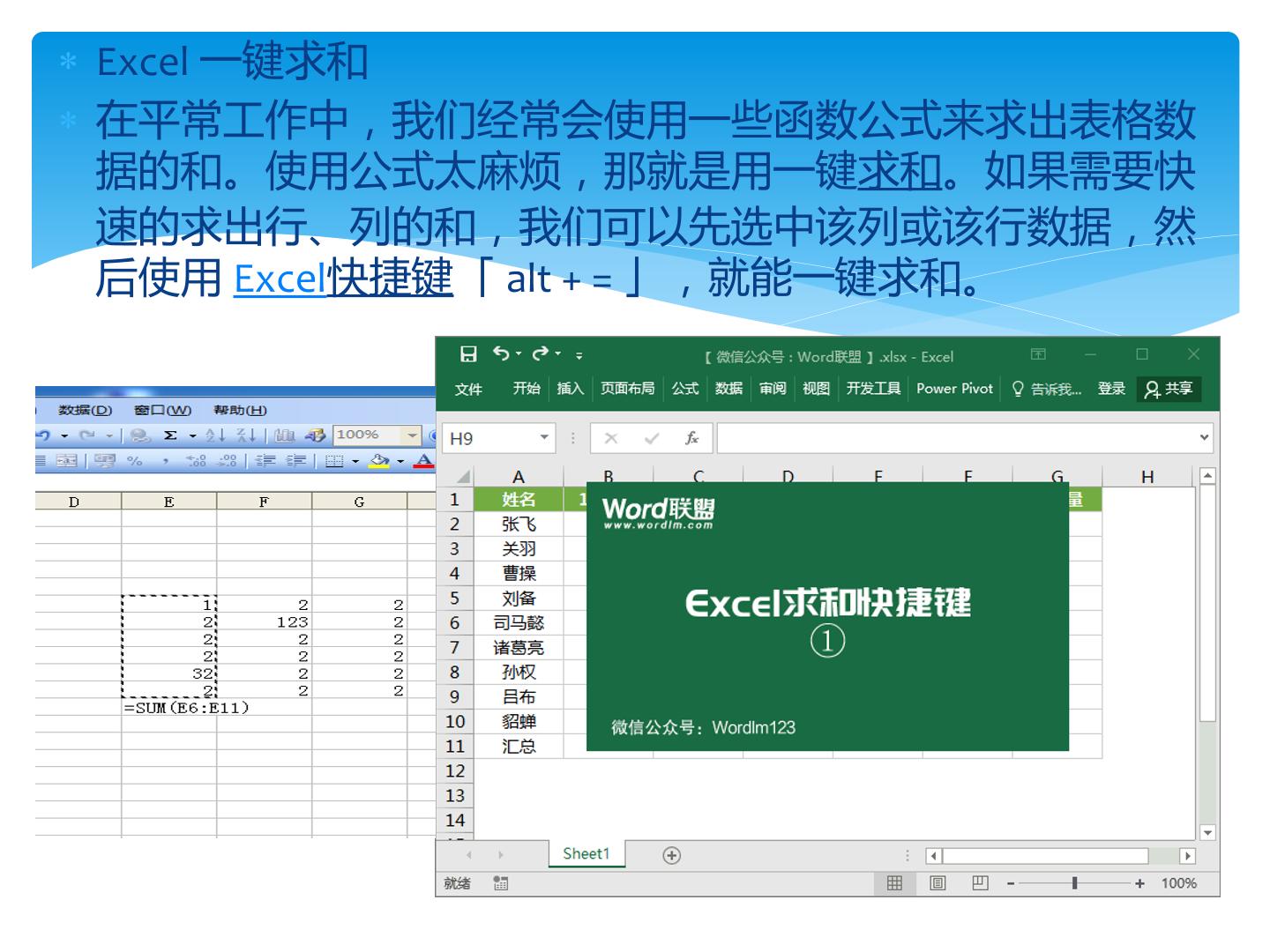Screen dimensions: 1270x952
Task: Open the Name Box dropdown showing H9
Action: (544, 438)
